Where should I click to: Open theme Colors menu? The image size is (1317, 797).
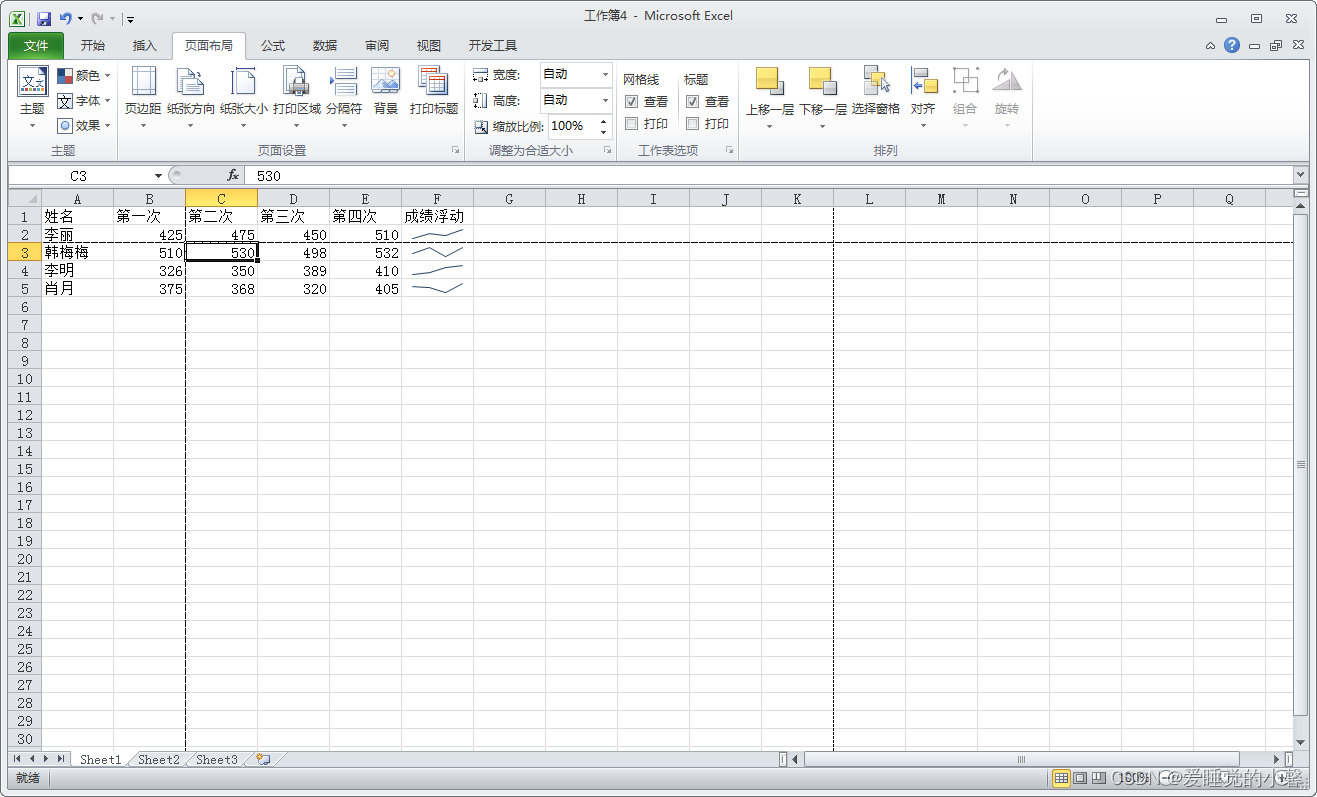(83, 75)
